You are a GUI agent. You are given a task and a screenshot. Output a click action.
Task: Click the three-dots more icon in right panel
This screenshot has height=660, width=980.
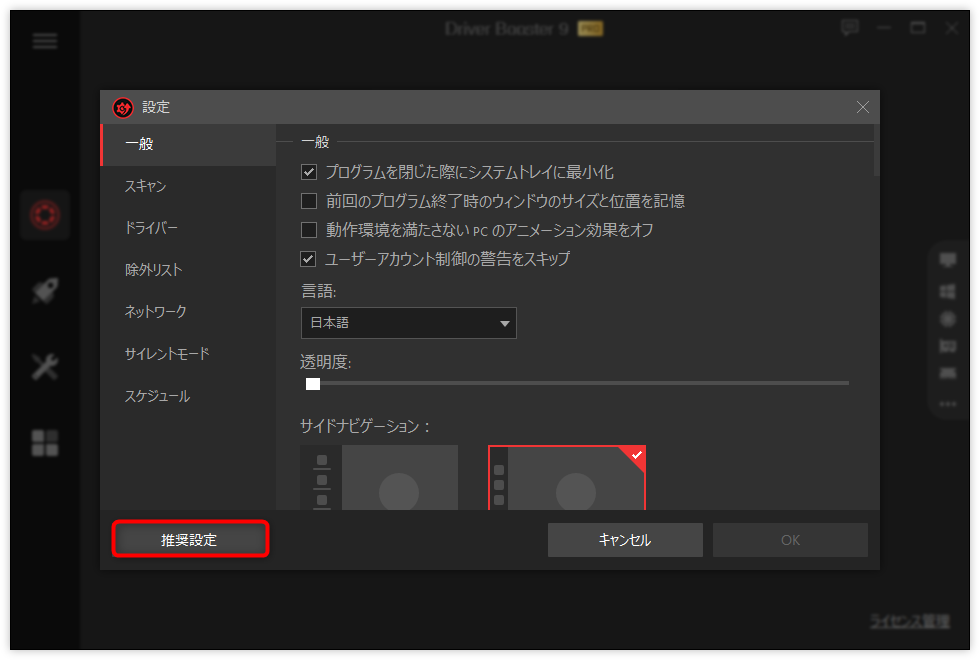(948, 404)
